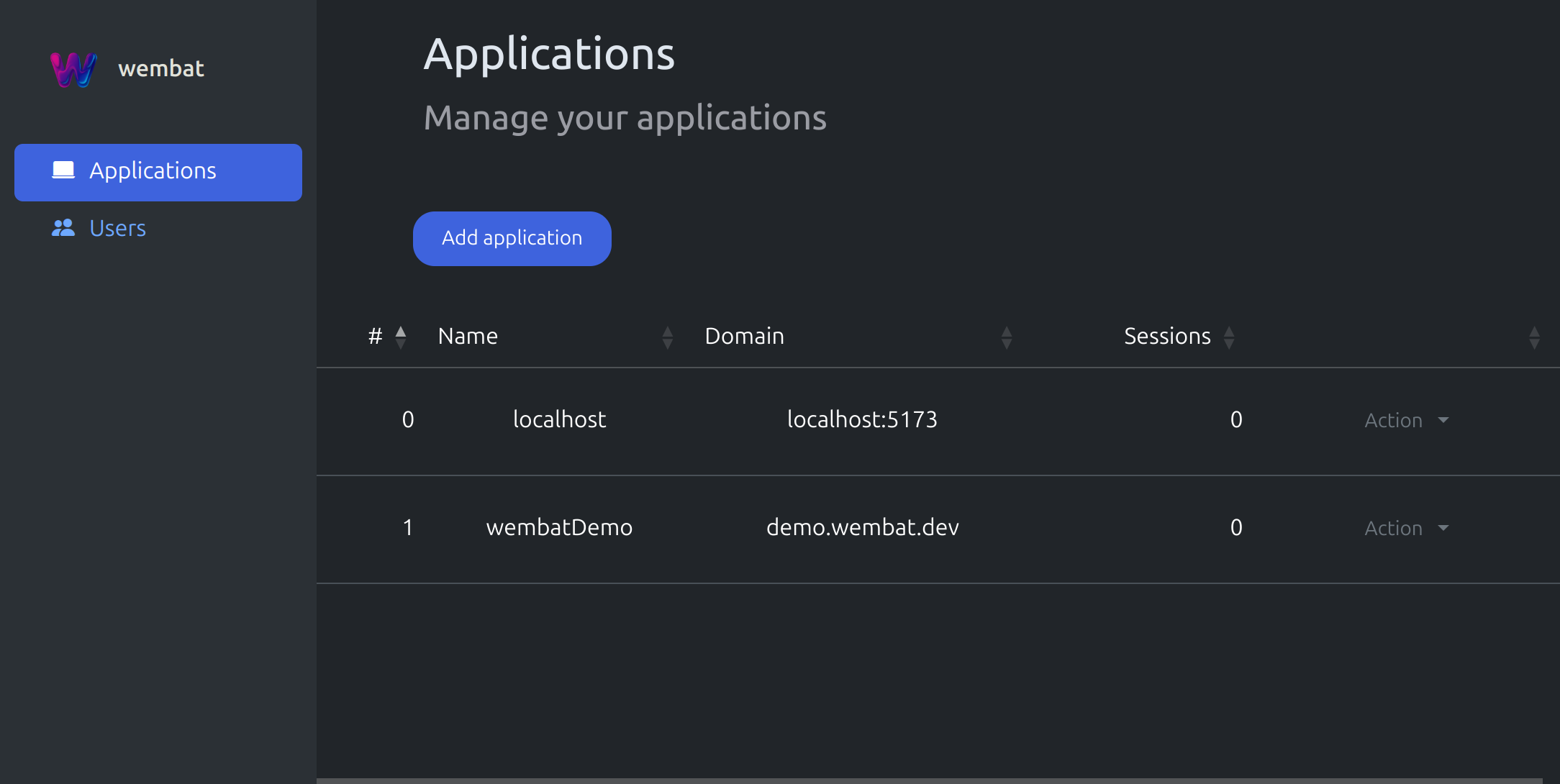
Task: Select the demo.wembat.dev domain cell
Action: click(x=862, y=527)
